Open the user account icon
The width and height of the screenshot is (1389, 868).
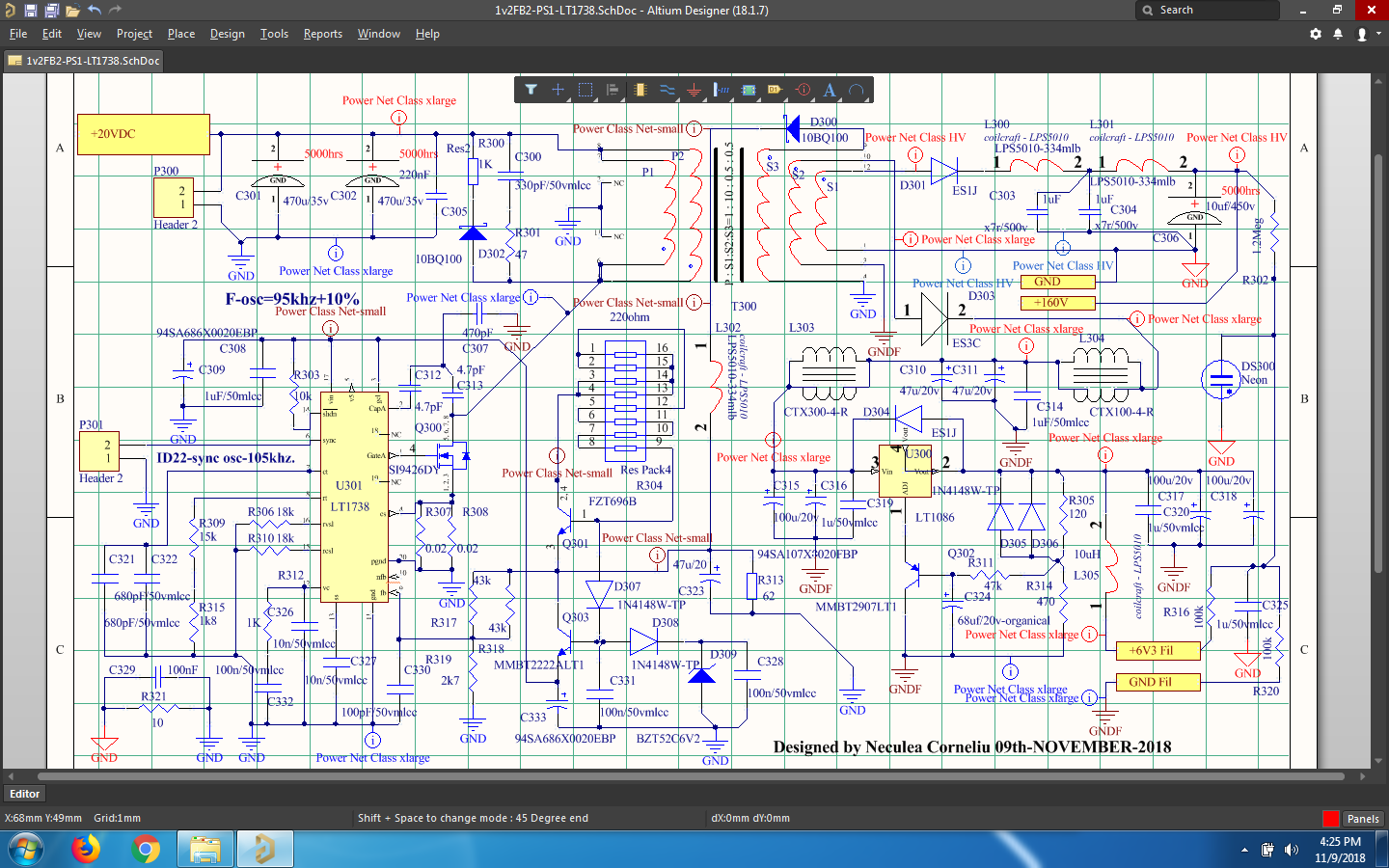1362,34
